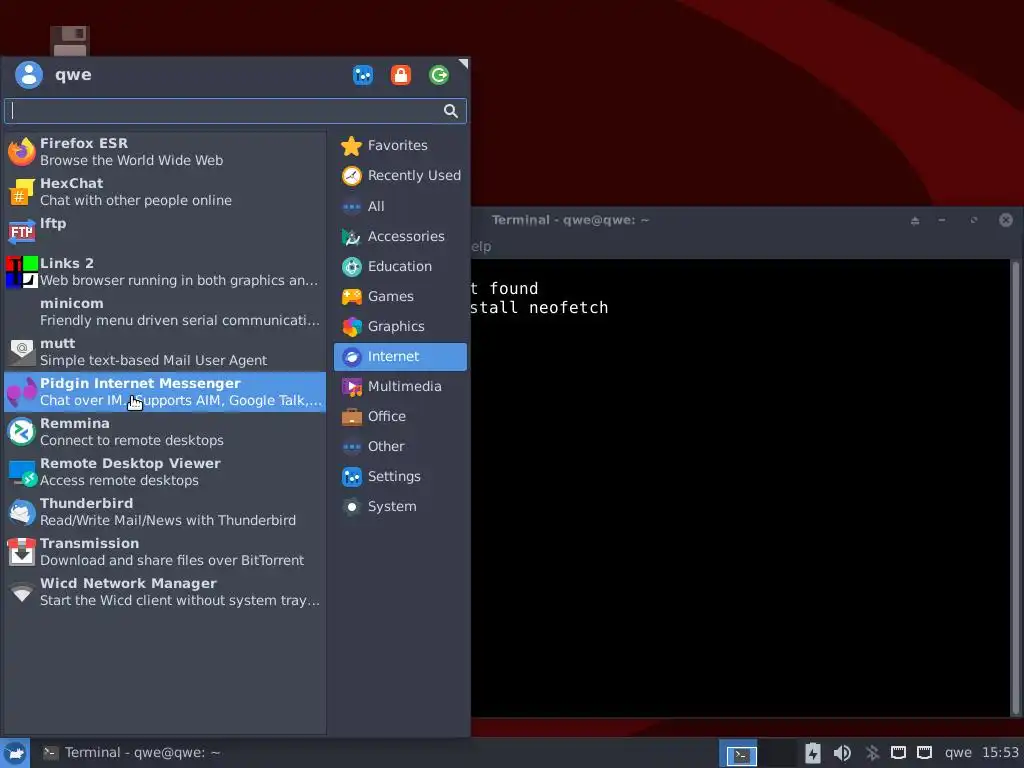Select the Other category
Screen dimensions: 1024x768
pos(400,447)
